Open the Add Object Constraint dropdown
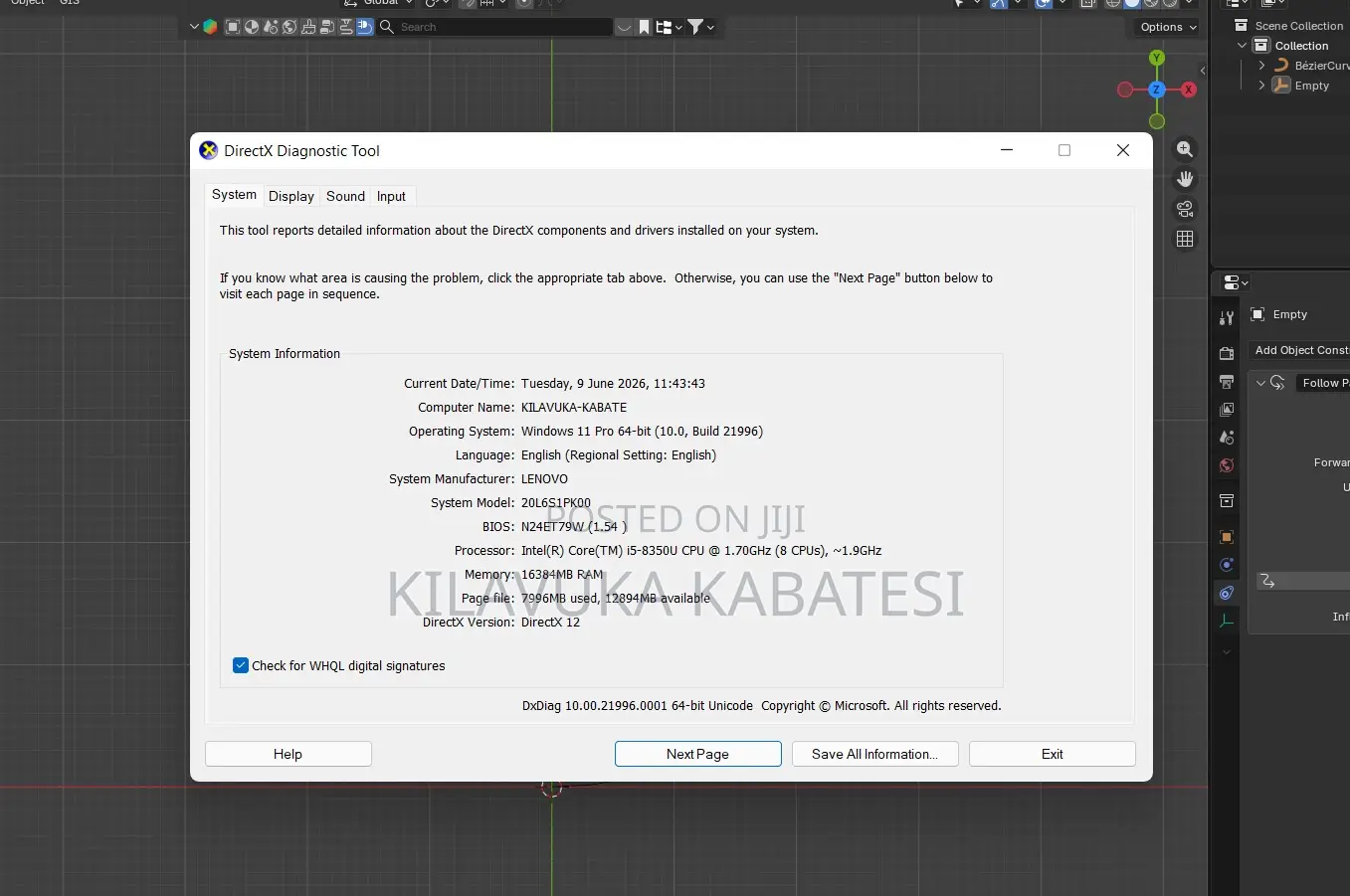 1300,350
